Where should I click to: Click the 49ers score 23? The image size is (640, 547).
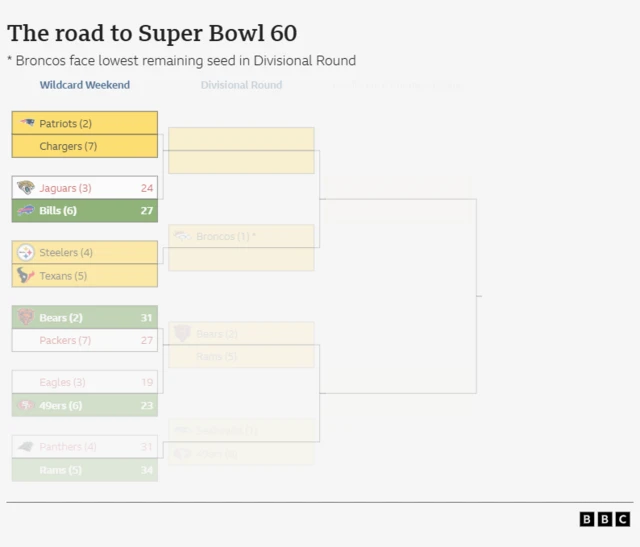pyautogui.click(x=147, y=405)
